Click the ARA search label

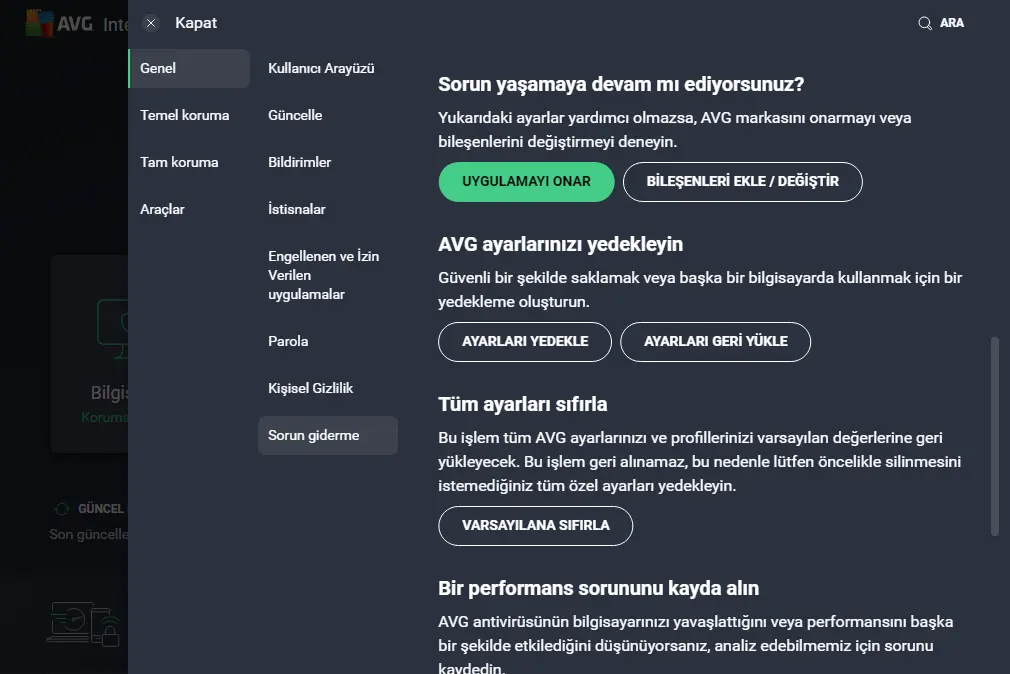(x=952, y=23)
